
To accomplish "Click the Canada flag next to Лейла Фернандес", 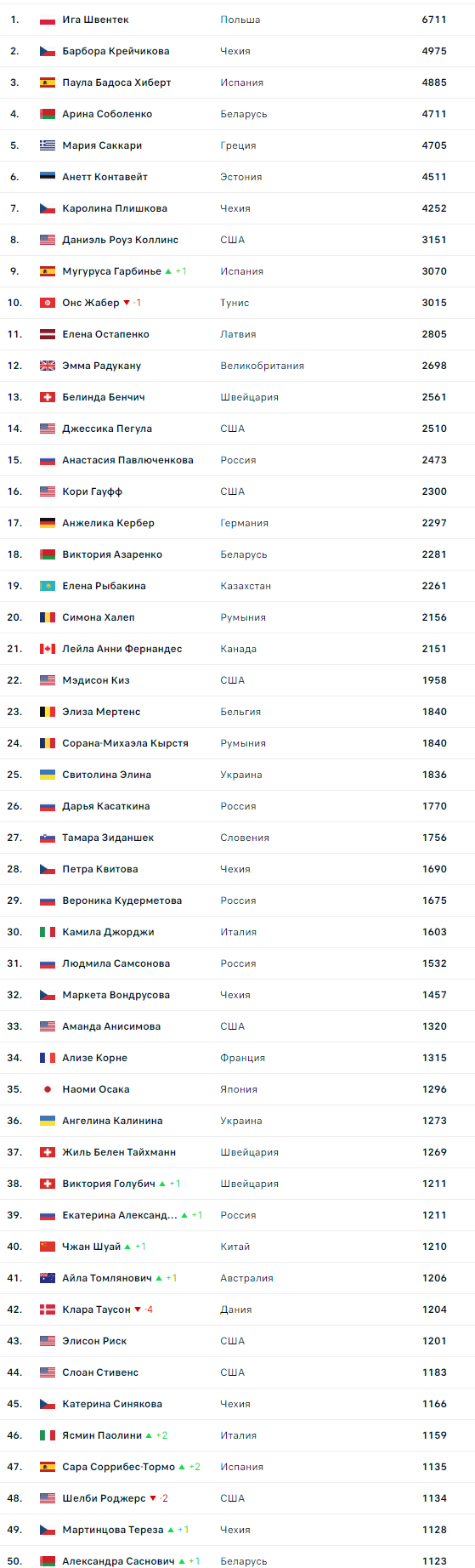I will (x=48, y=649).
